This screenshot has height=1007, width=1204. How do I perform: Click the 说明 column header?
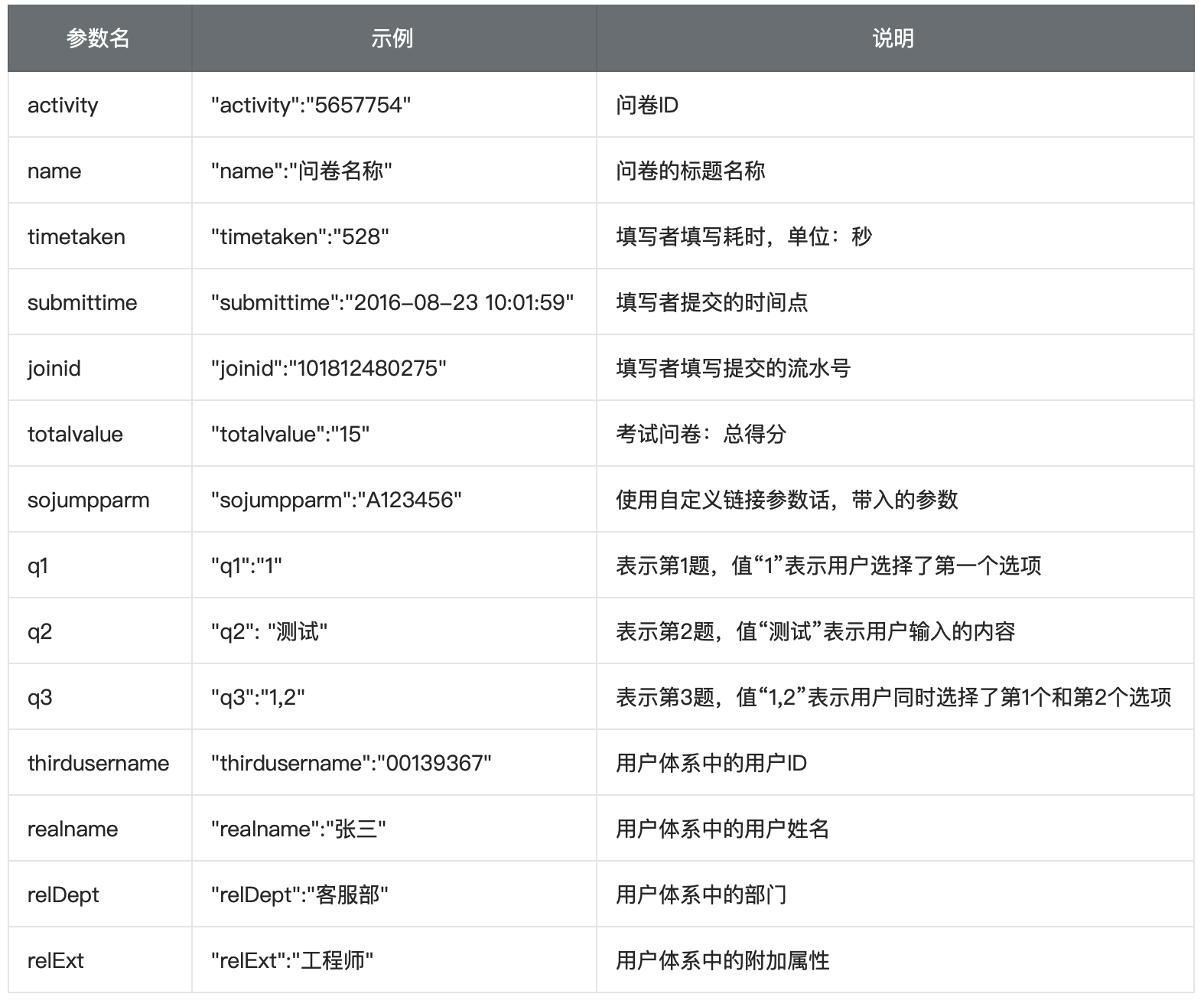pos(893,38)
